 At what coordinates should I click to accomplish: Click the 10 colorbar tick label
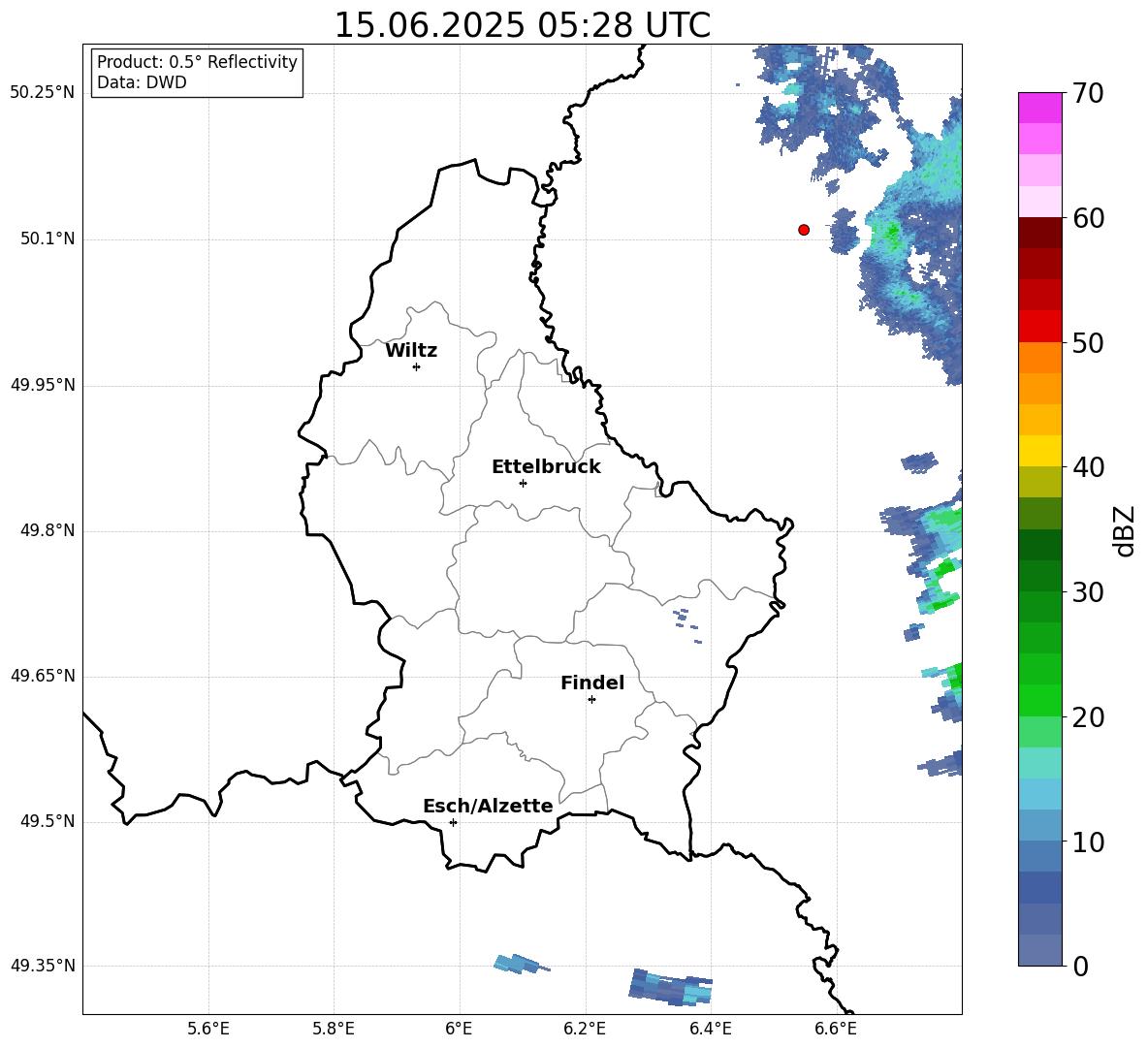click(1088, 842)
